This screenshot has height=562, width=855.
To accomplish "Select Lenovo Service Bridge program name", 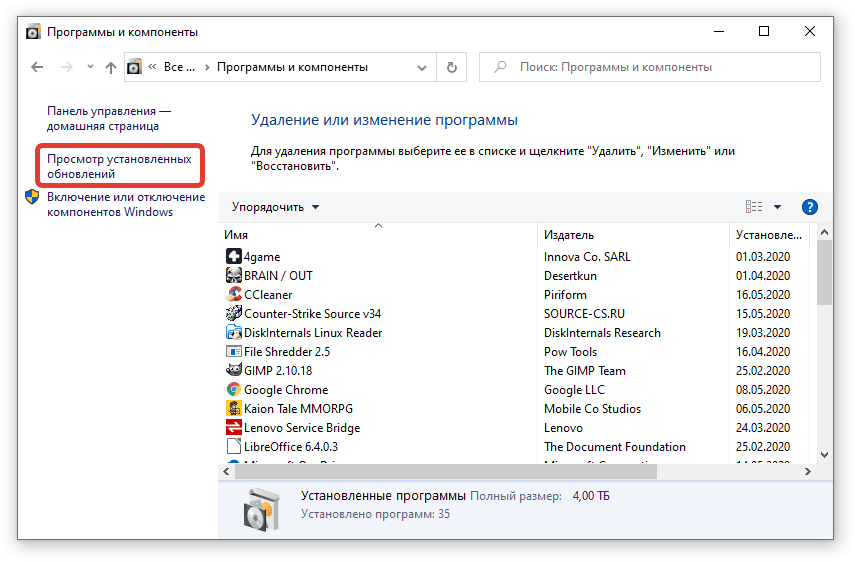I will click(302, 428).
